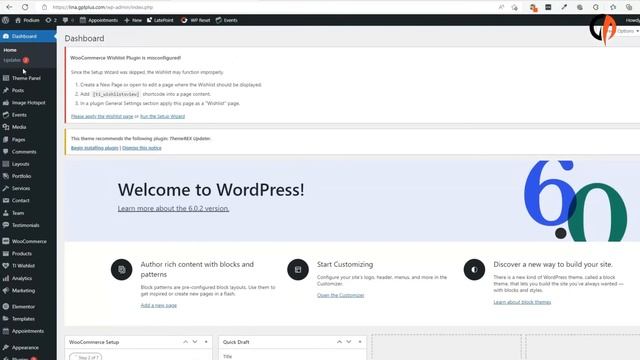Open WP Reset in the admin bar
The height and width of the screenshot is (360, 640).
point(196,20)
